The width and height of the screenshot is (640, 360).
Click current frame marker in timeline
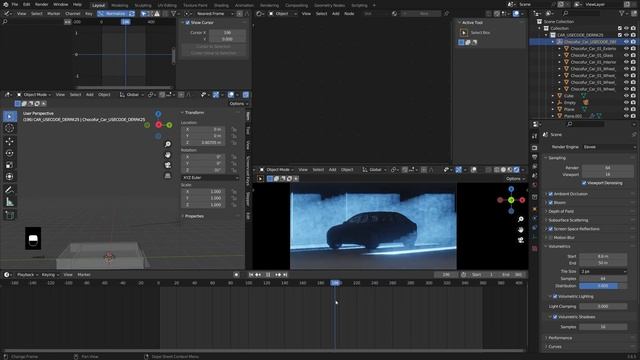335,283
